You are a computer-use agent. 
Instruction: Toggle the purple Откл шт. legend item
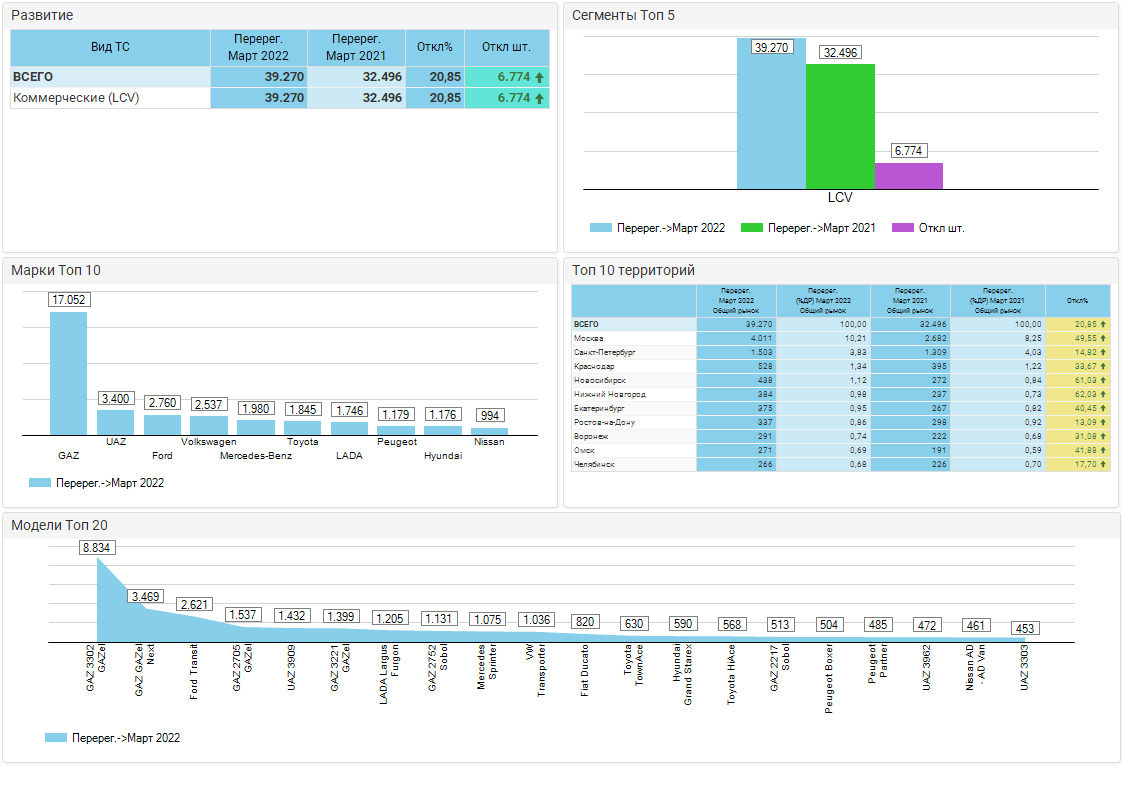[x=928, y=228]
